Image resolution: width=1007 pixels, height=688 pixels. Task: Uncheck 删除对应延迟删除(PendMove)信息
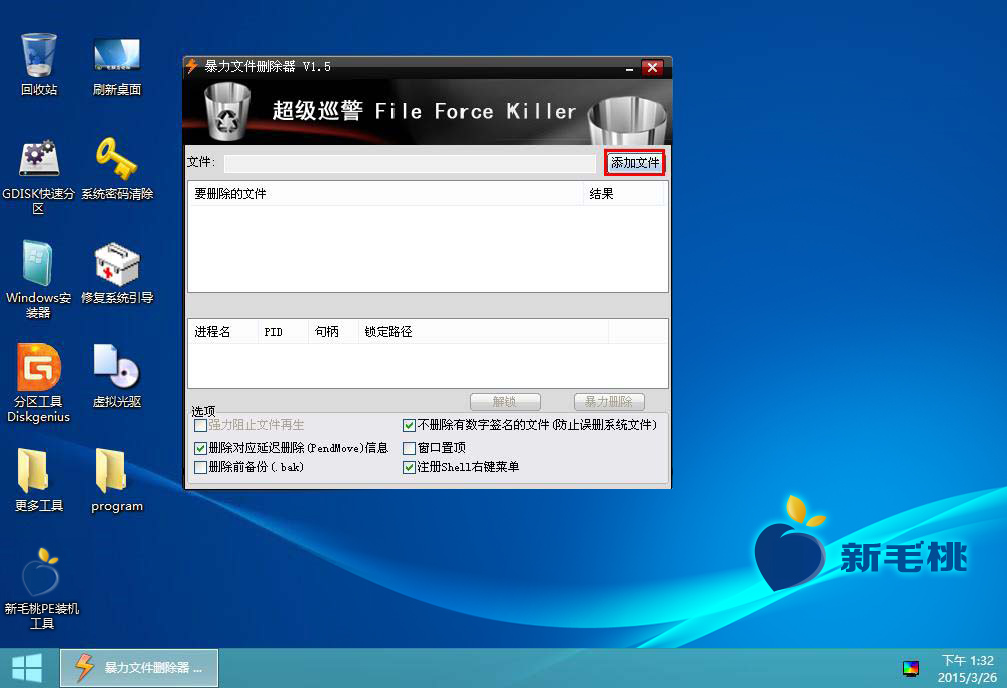(x=200, y=448)
